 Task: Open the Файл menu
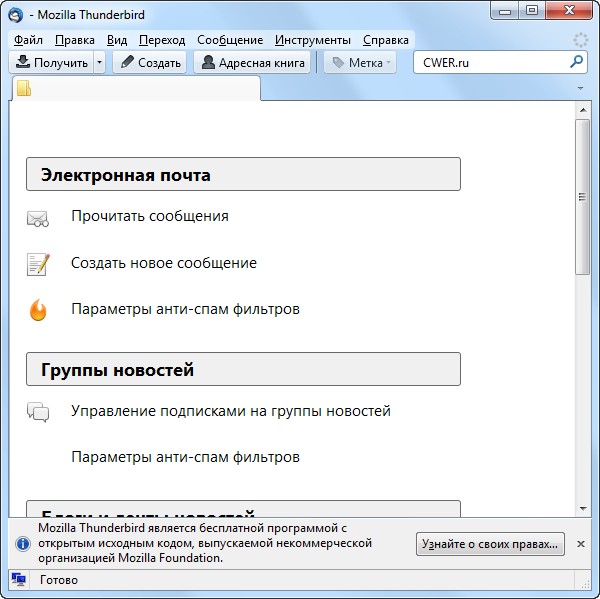29,40
